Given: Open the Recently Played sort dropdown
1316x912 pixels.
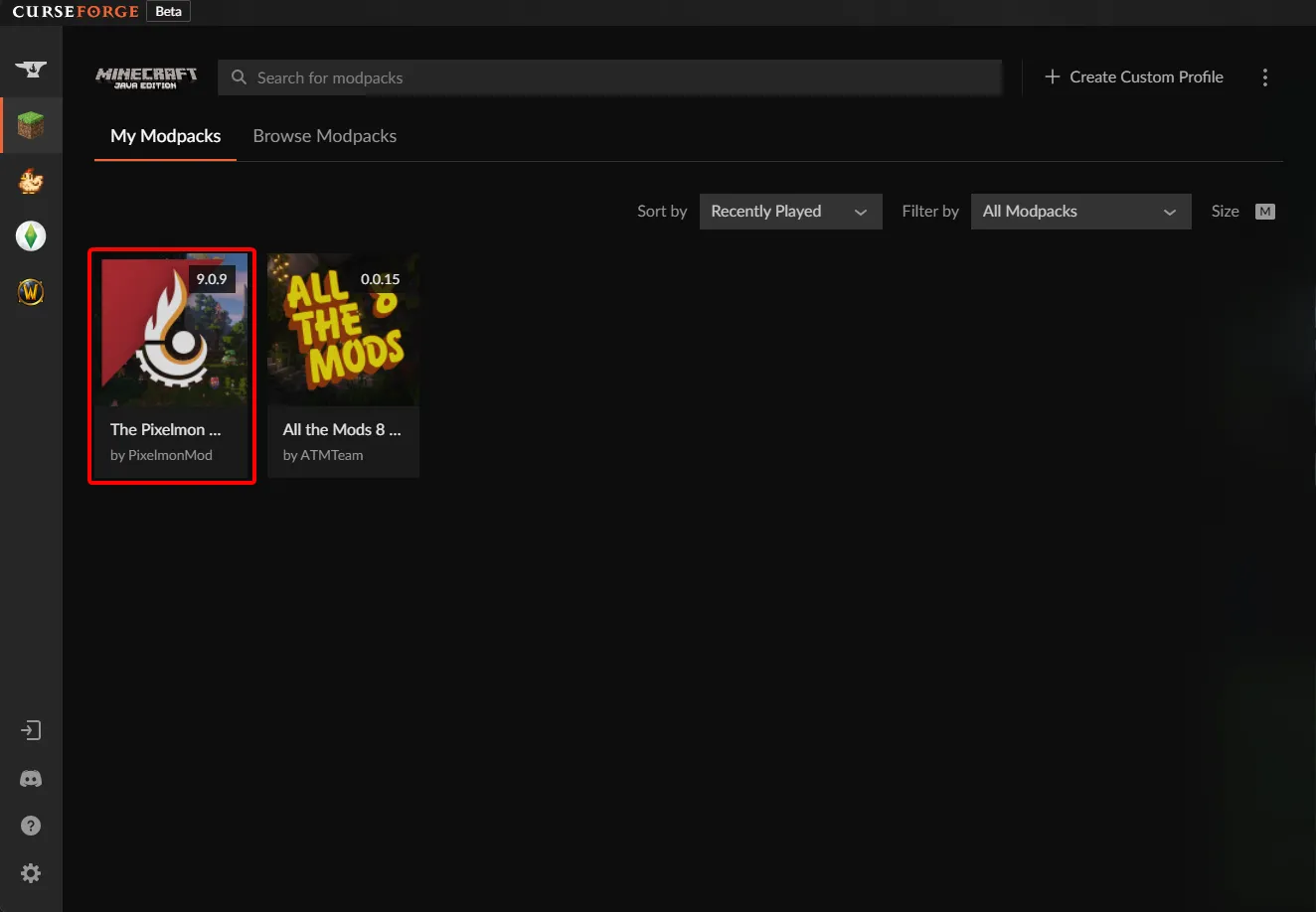Looking at the screenshot, I should [790, 212].
